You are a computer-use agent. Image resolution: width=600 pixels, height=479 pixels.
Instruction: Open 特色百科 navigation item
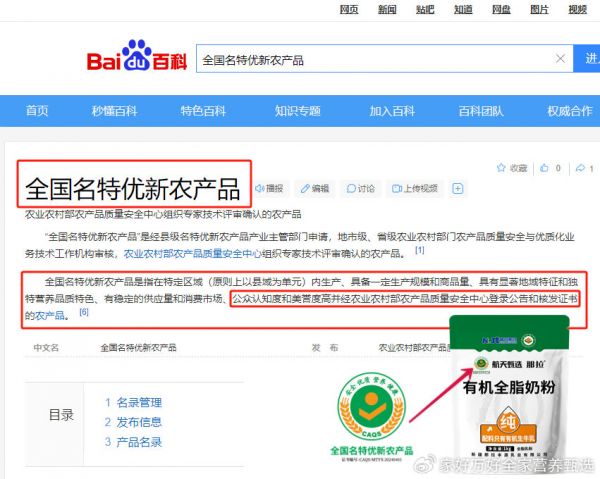click(203, 111)
